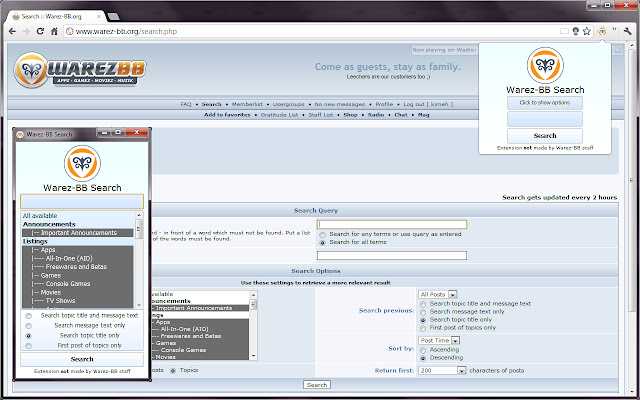The width and height of the screenshot is (640, 400).
Task: Select 'Search topic title only' in Warez-BB Search window
Action: coord(28,336)
